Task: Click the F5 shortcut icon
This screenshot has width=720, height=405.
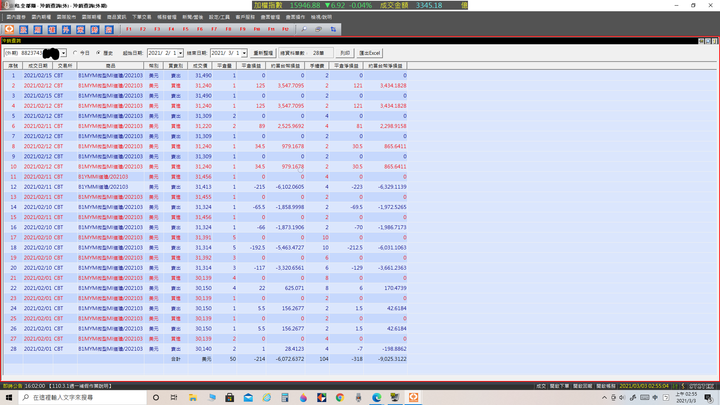Action: coord(186,29)
